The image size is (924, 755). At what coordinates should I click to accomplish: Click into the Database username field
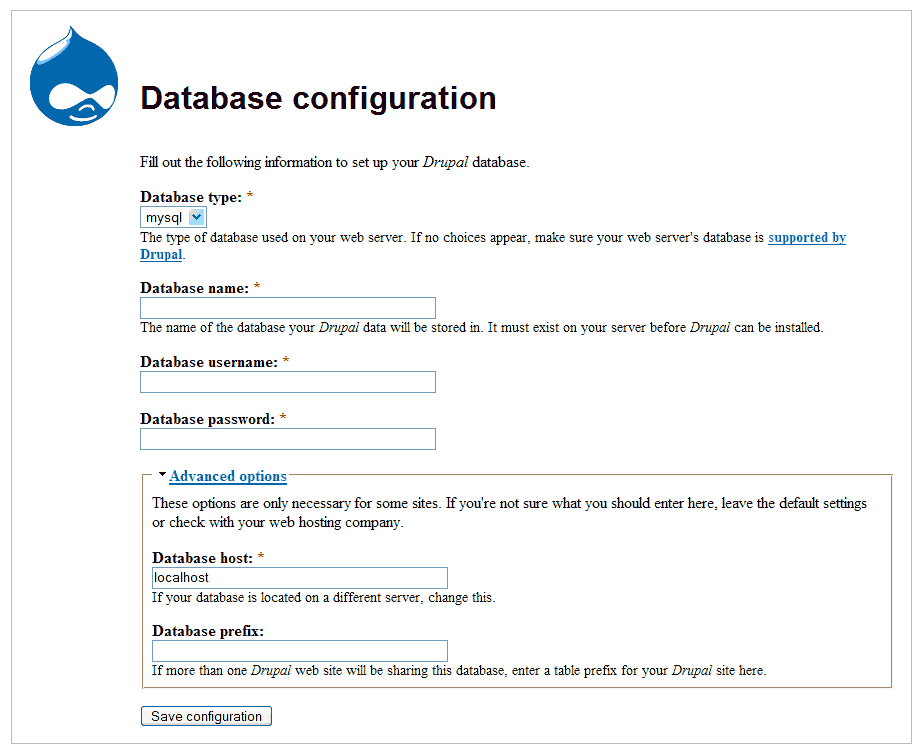click(288, 382)
